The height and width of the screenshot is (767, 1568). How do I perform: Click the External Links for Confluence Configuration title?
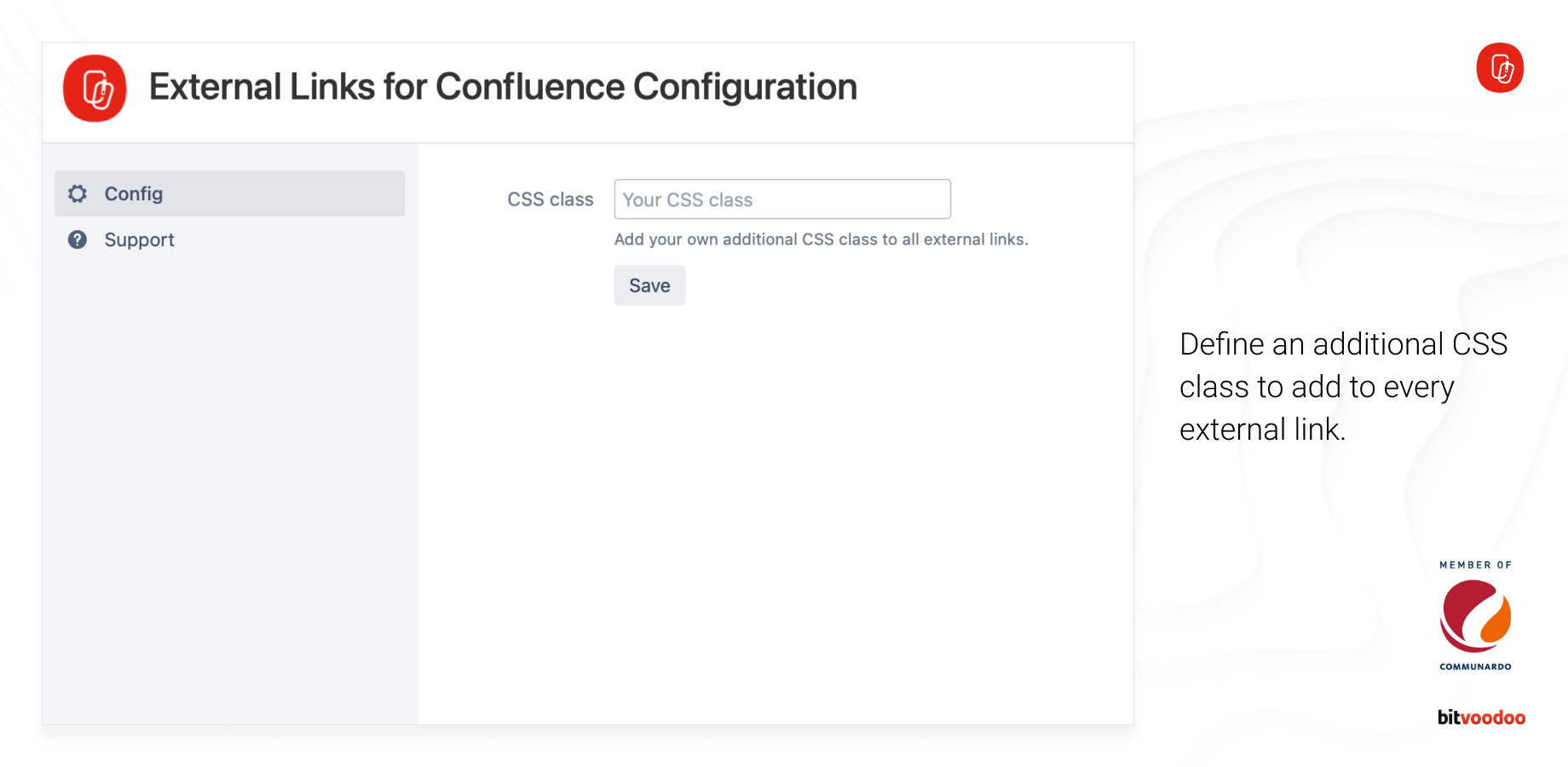click(x=503, y=86)
